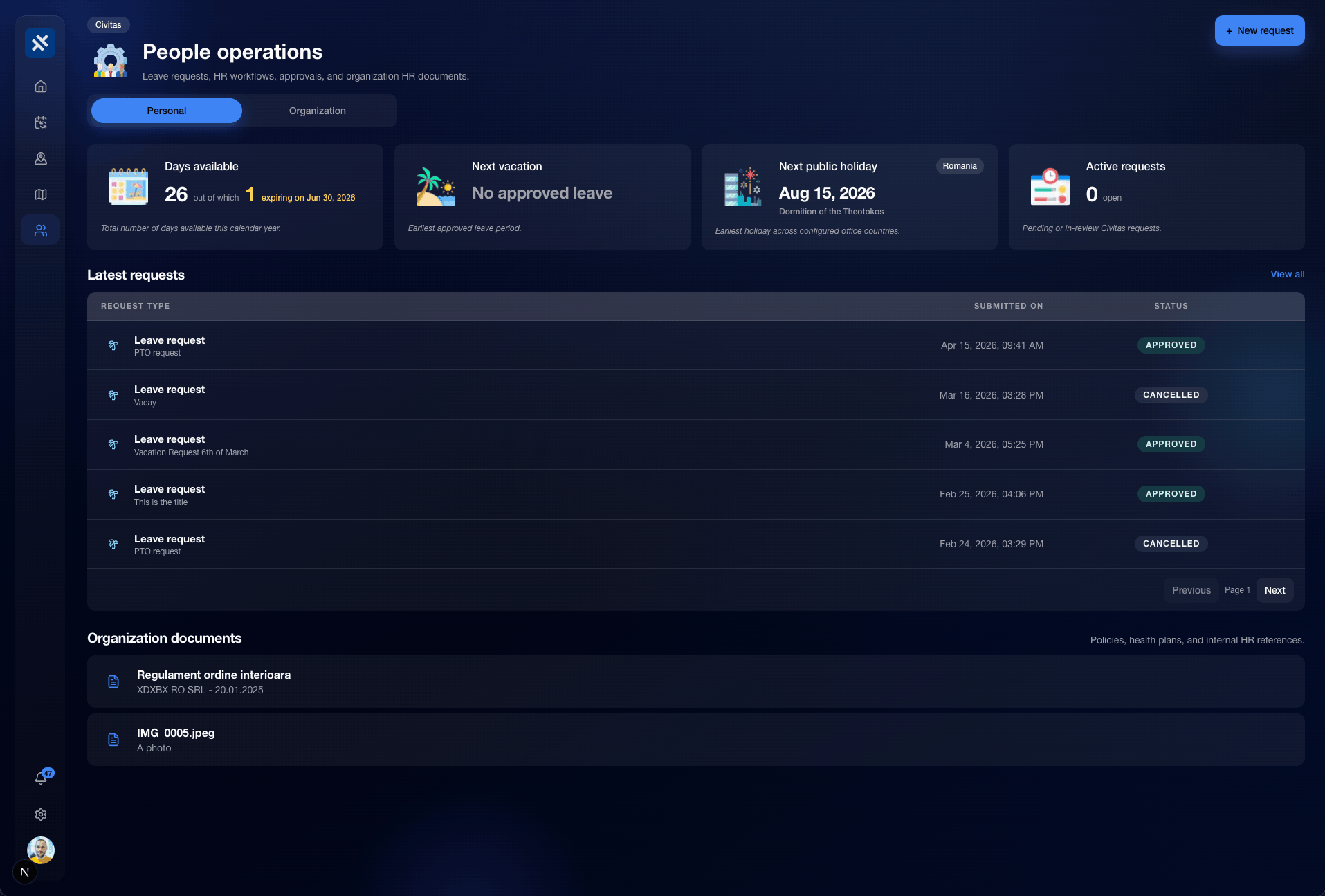Open the Feb 24 PTO request row
1325x896 pixels.
[696, 545]
